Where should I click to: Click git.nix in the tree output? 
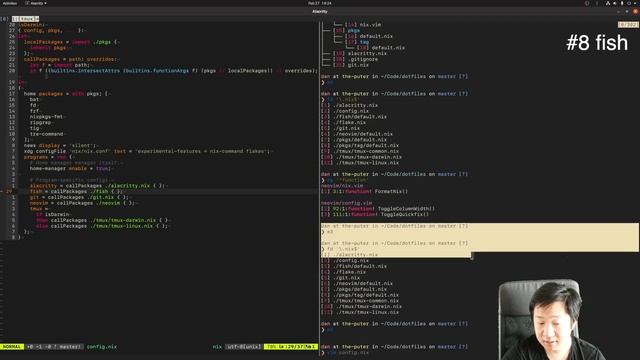point(358,65)
